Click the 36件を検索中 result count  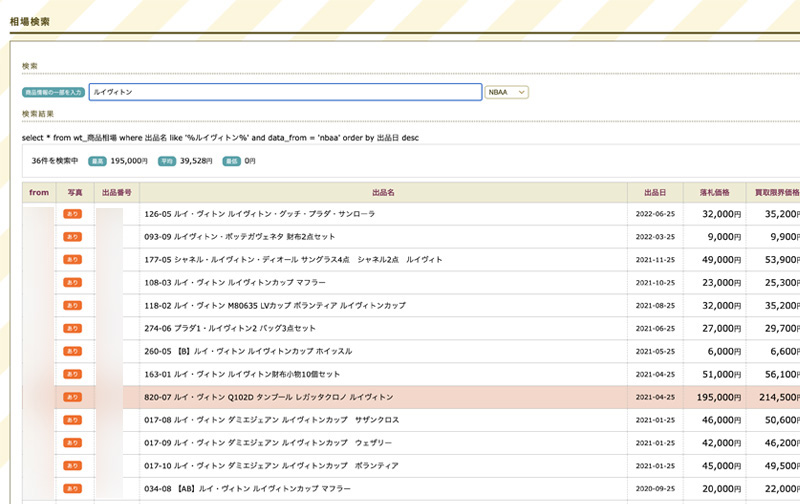pyautogui.click(x=55, y=161)
